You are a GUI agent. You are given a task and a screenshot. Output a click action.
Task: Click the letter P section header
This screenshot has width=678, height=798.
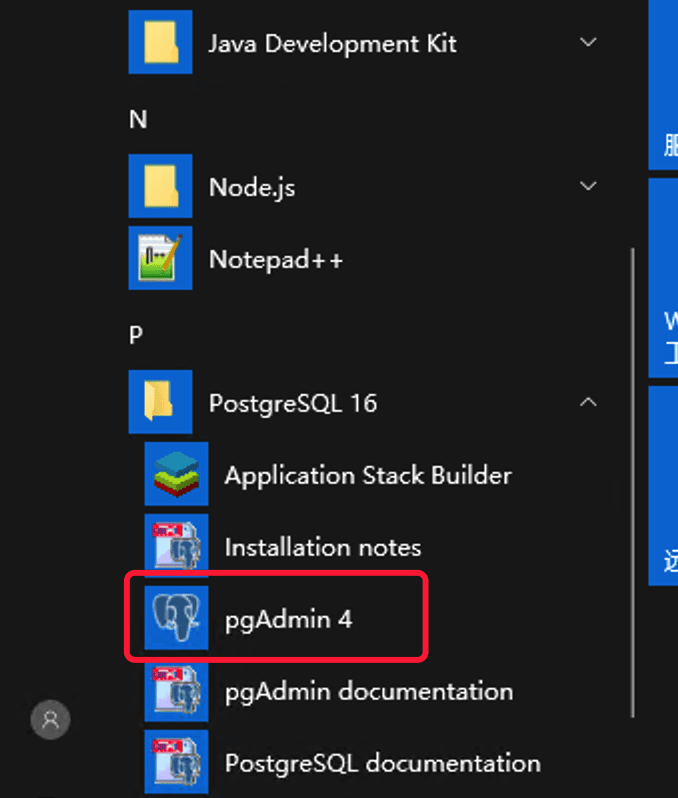(137, 335)
